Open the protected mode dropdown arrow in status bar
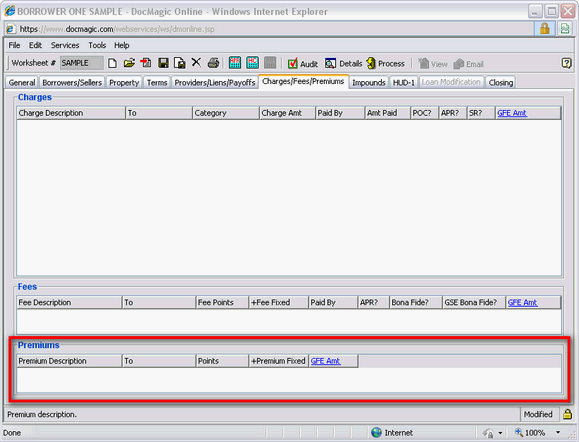Viewport: 579px width, 442px height. coord(500,433)
